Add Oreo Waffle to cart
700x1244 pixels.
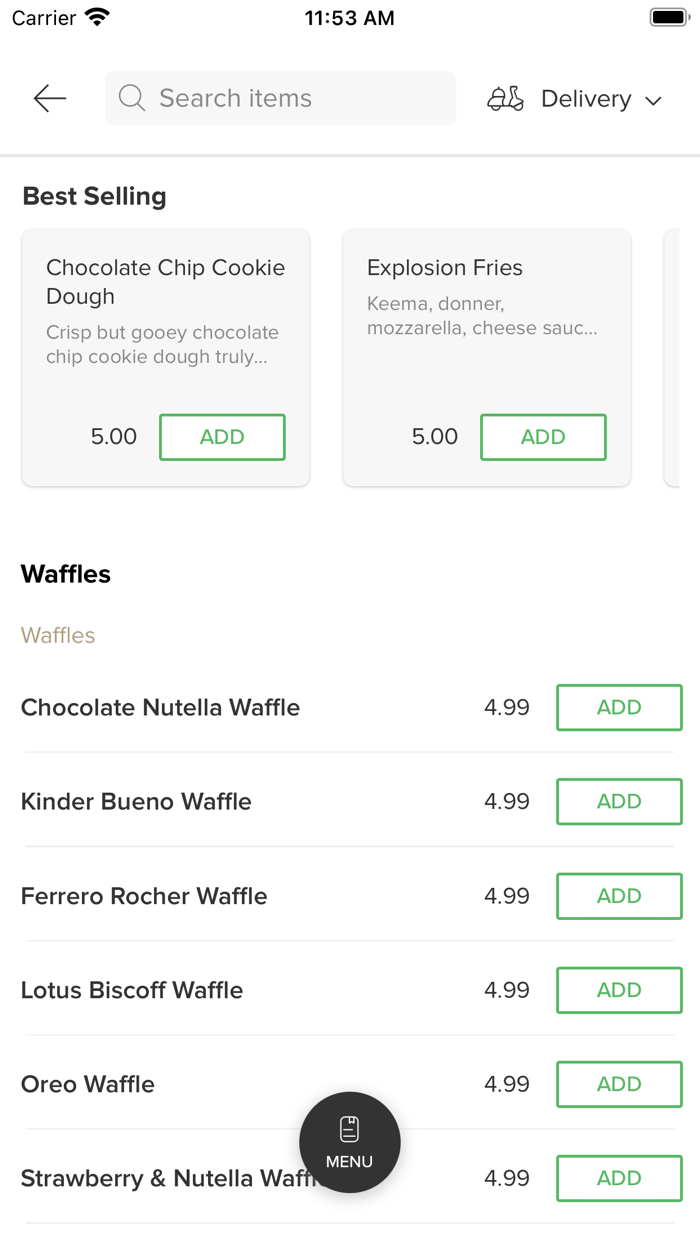click(619, 1084)
